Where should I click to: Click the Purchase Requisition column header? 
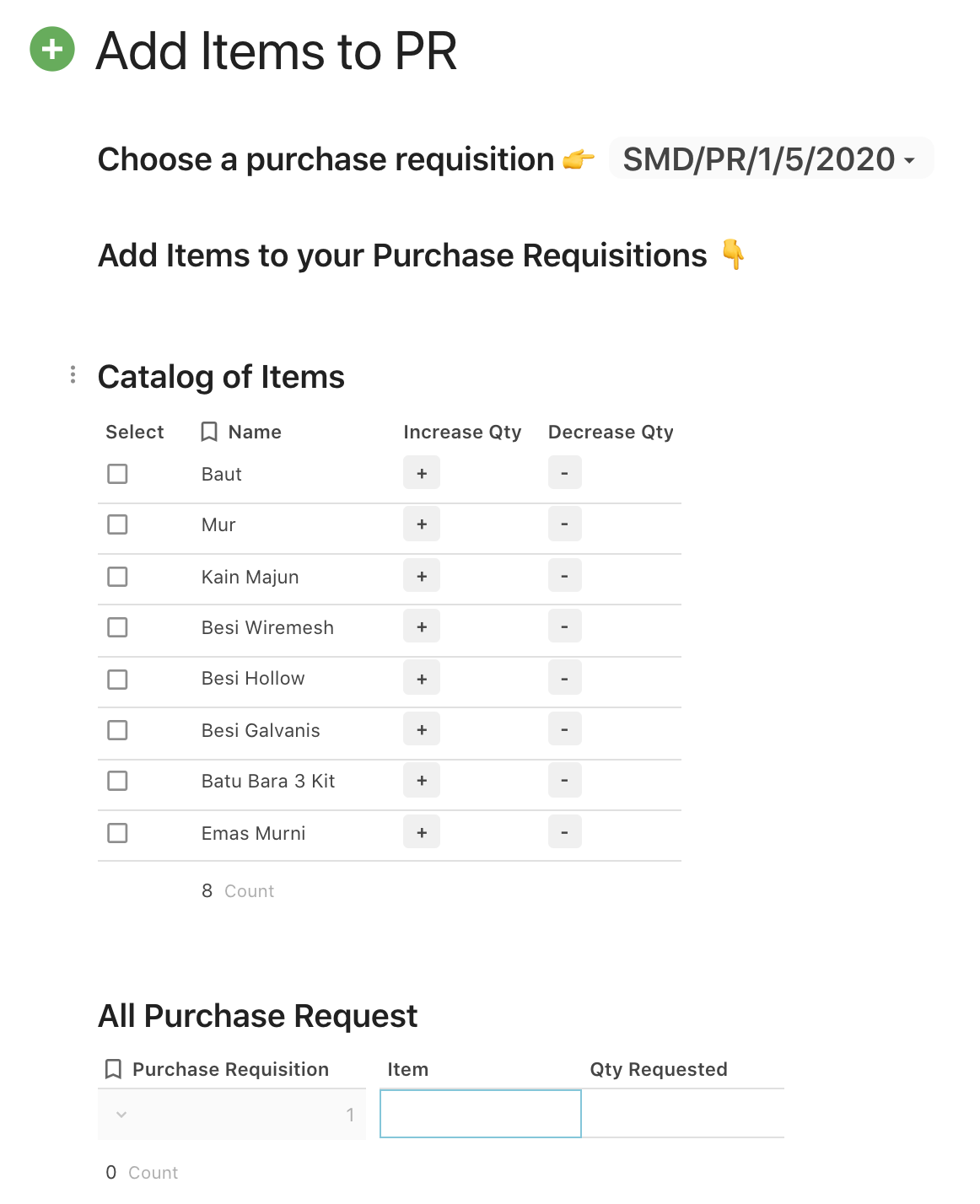229,1069
